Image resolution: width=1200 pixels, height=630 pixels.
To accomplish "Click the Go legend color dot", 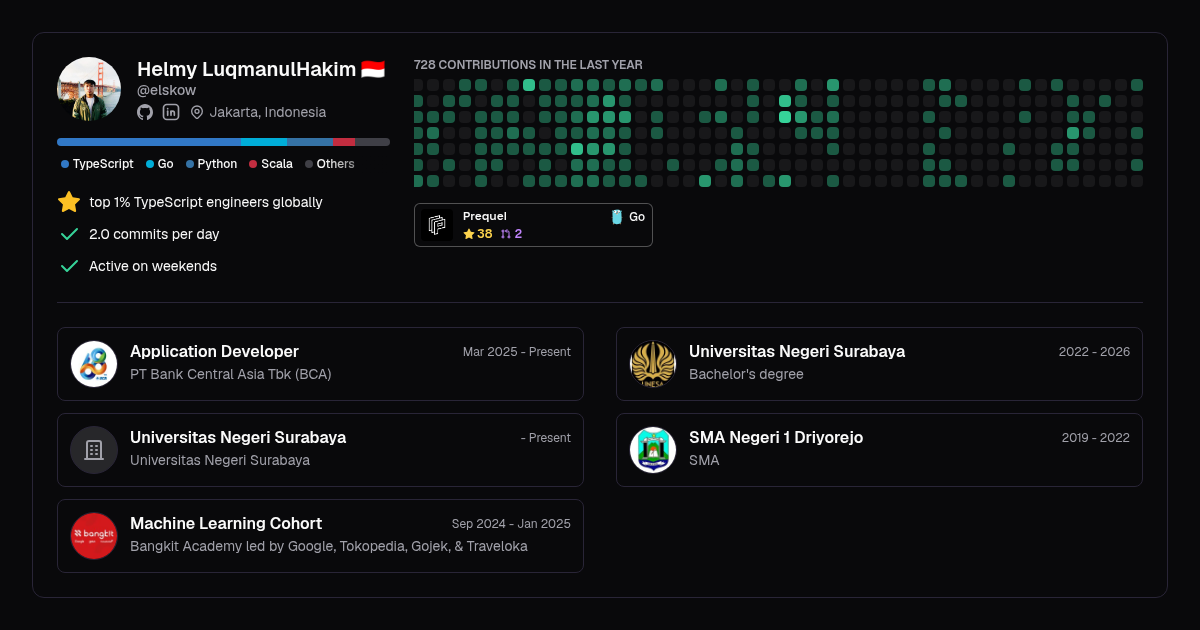I will pos(150,164).
